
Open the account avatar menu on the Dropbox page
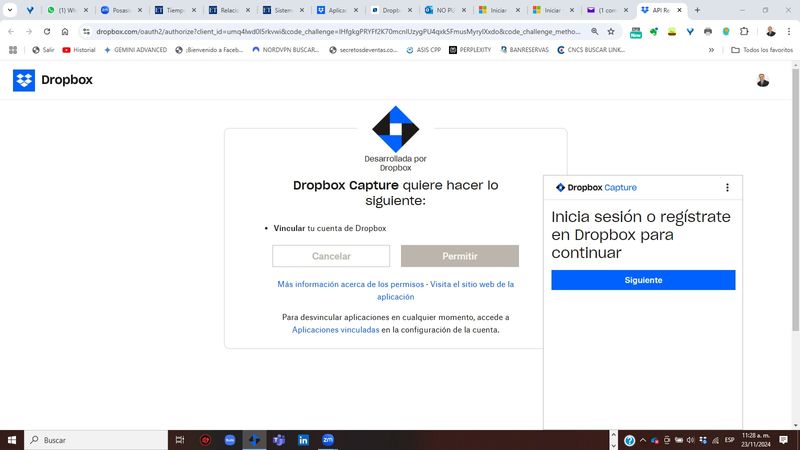pos(763,80)
